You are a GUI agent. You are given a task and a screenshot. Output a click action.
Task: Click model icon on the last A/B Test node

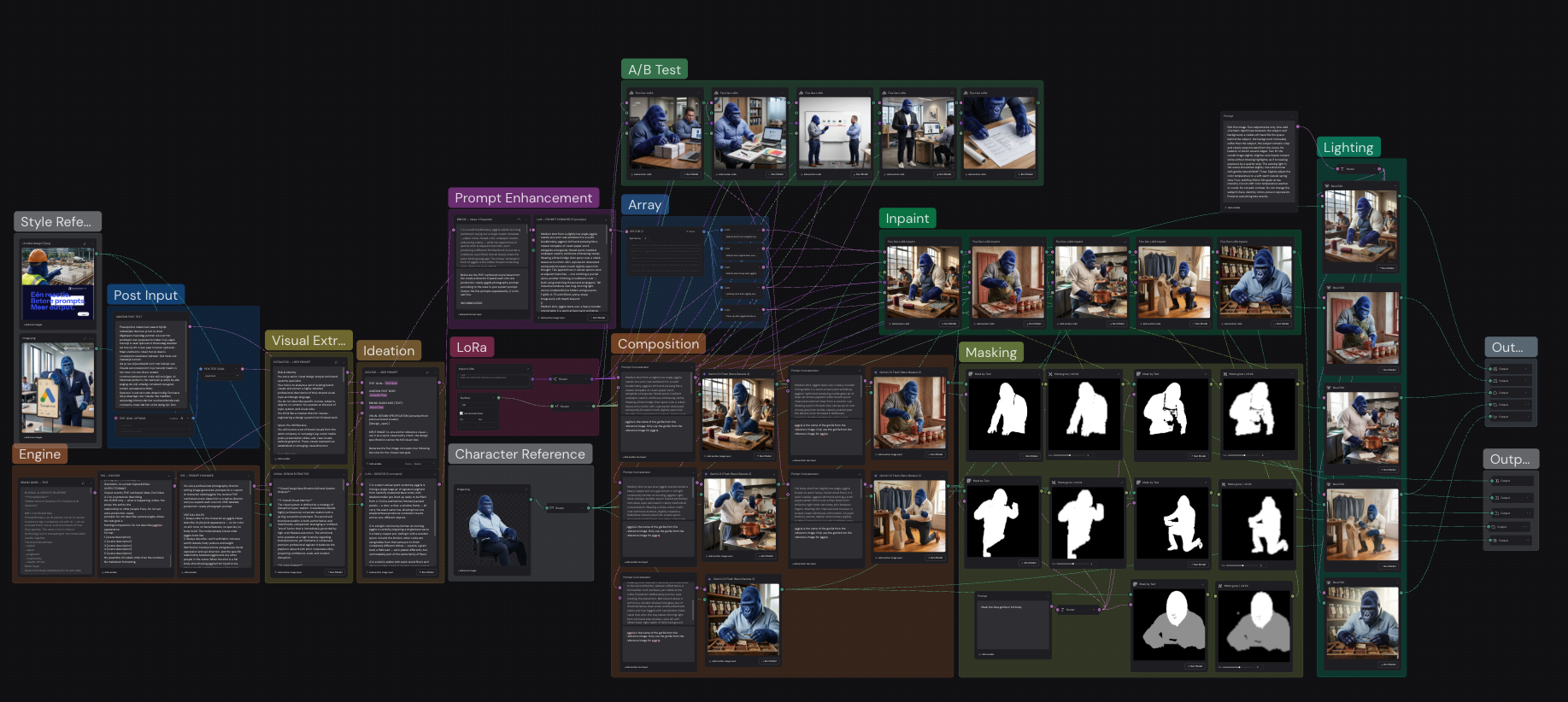tap(966, 93)
